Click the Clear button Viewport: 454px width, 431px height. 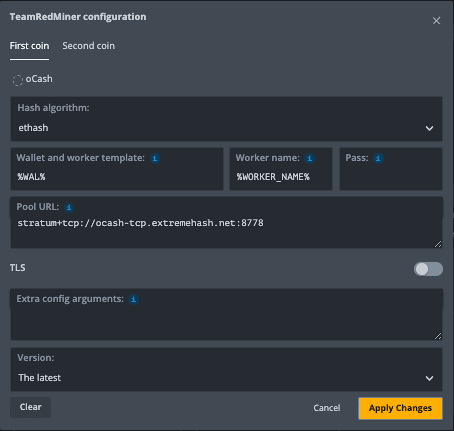[30, 407]
